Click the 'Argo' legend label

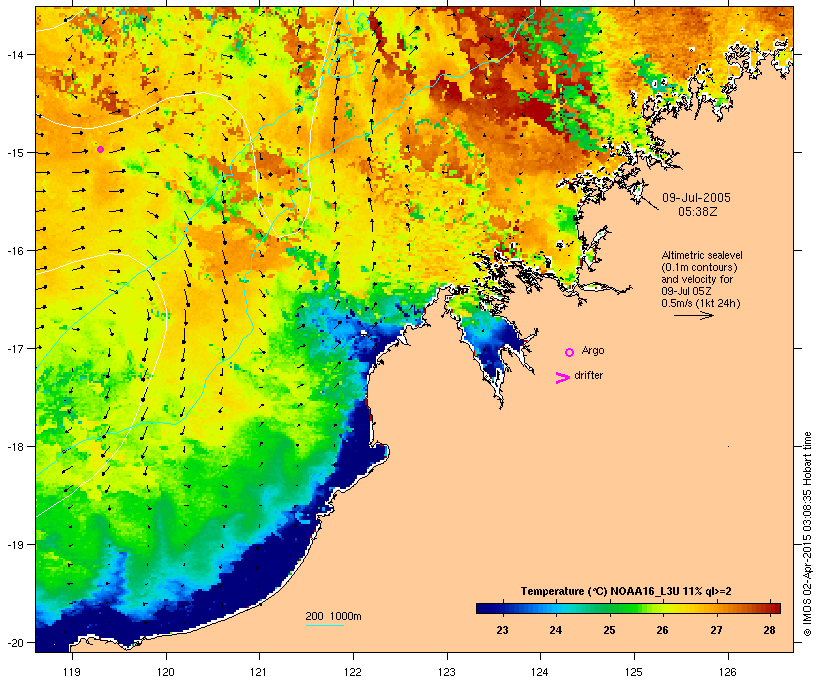(x=593, y=350)
